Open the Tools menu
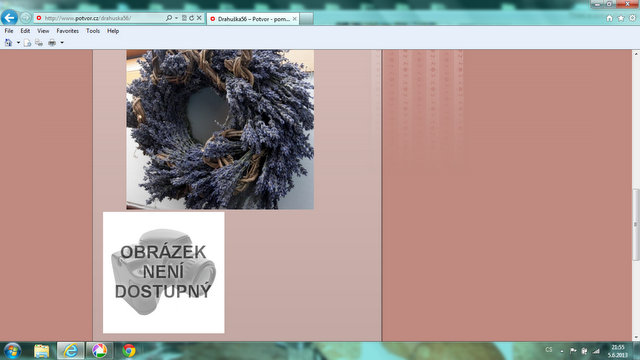Image resolution: width=640 pixels, height=360 pixels. [93, 31]
